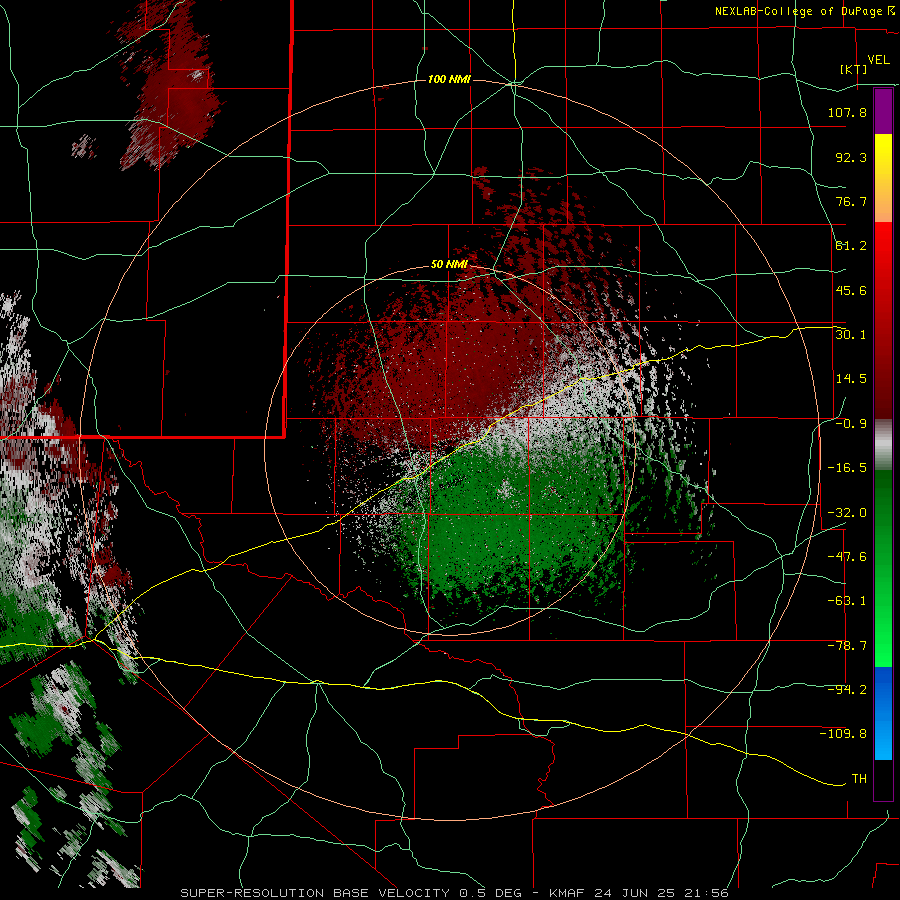Click the 50 NMI range ring label
The height and width of the screenshot is (900, 900).
pyautogui.click(x=449, y=265)
